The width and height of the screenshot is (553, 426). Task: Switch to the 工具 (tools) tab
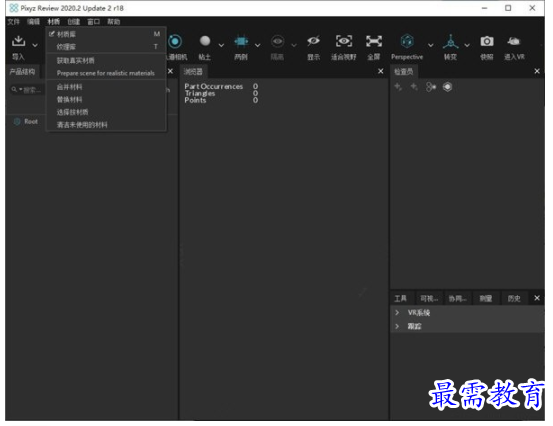coord(401,299)
